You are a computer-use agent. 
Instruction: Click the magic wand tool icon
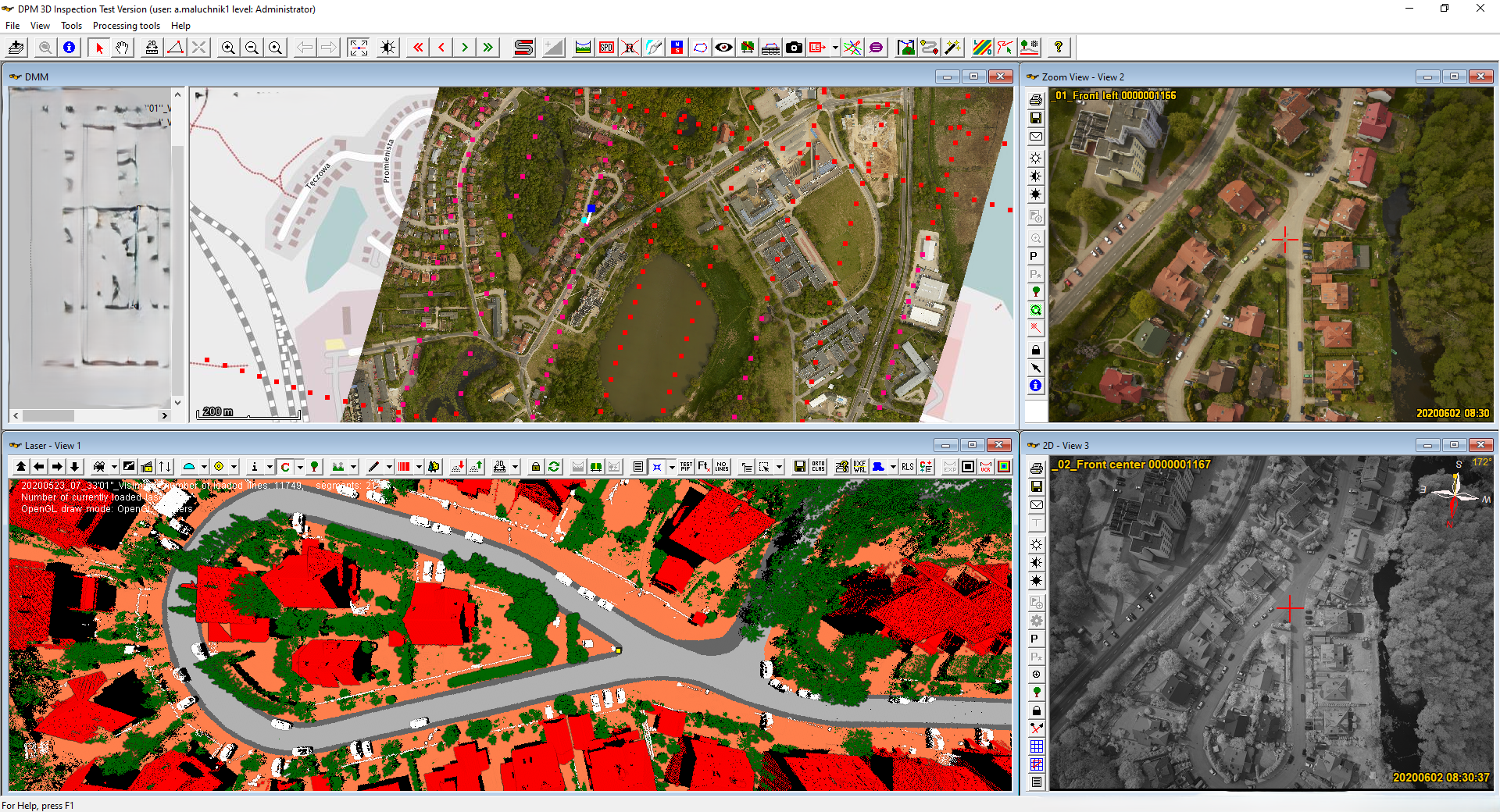952,48
